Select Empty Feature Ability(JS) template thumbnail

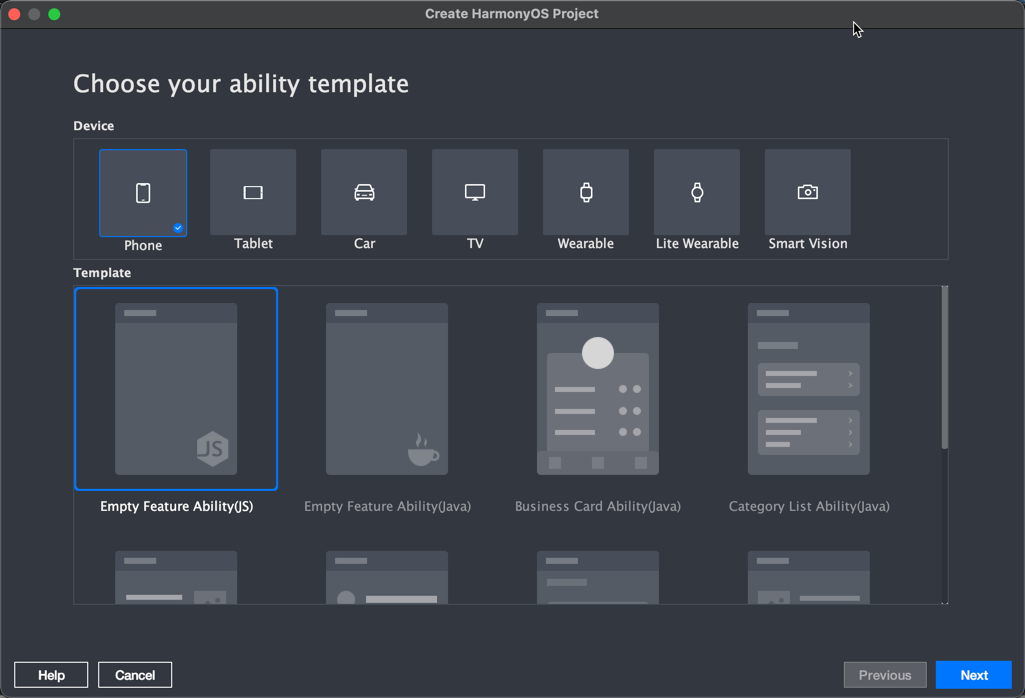tap(176, 389)
